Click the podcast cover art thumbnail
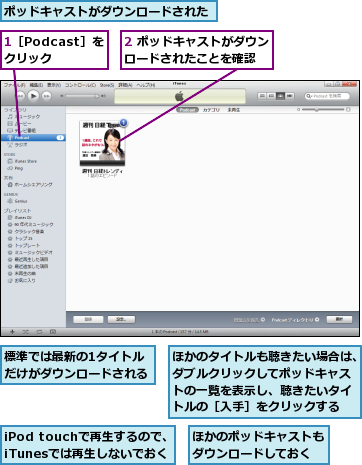Screen dimensions: 362x465 (102, 143)
